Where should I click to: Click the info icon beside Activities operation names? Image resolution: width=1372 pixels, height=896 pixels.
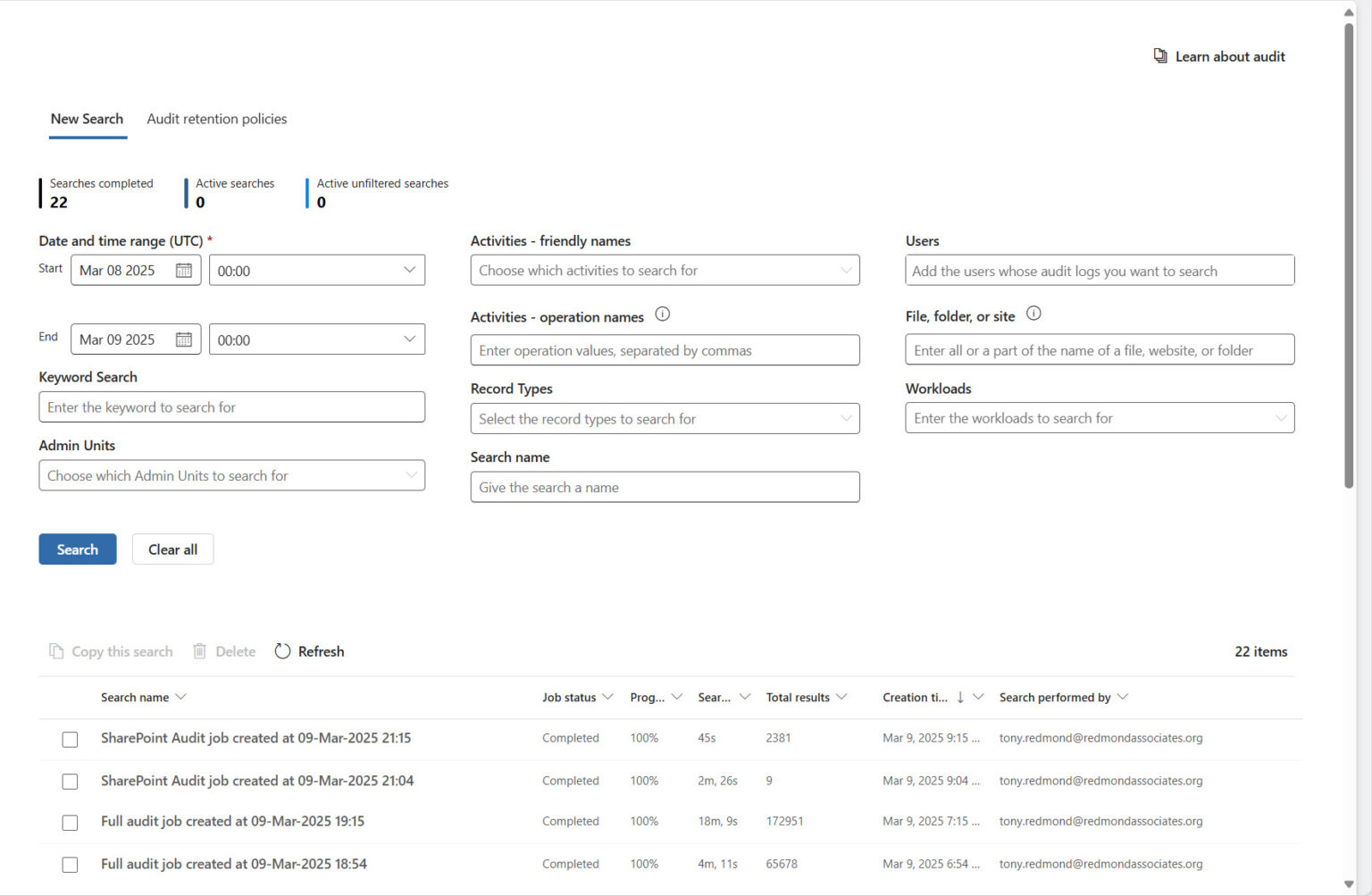pyautogui.click(x=662, y=314)
